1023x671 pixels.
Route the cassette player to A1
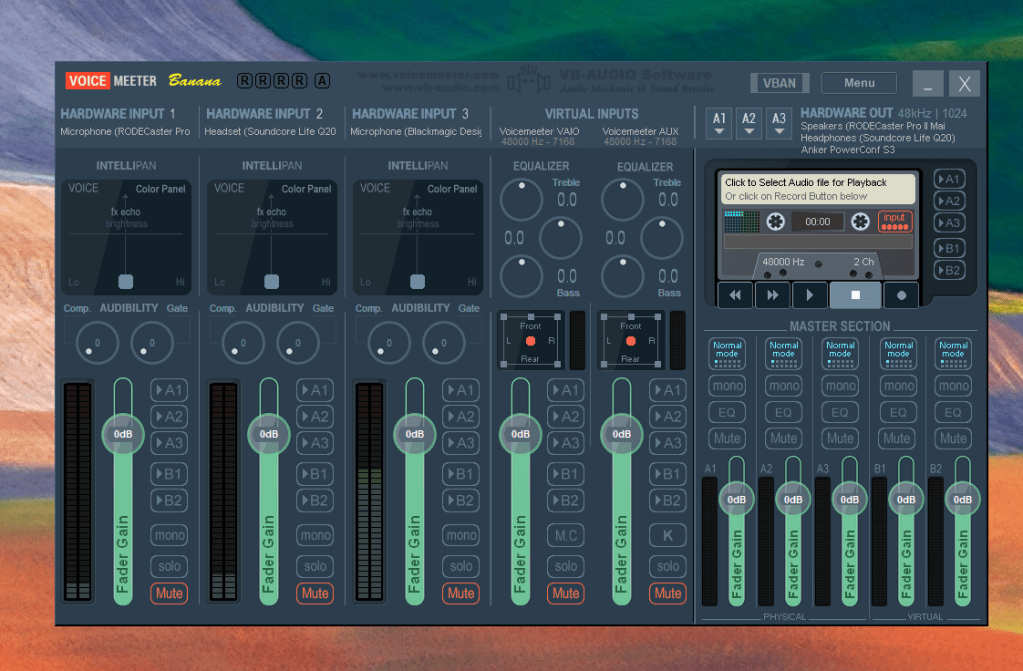(949, 179)
